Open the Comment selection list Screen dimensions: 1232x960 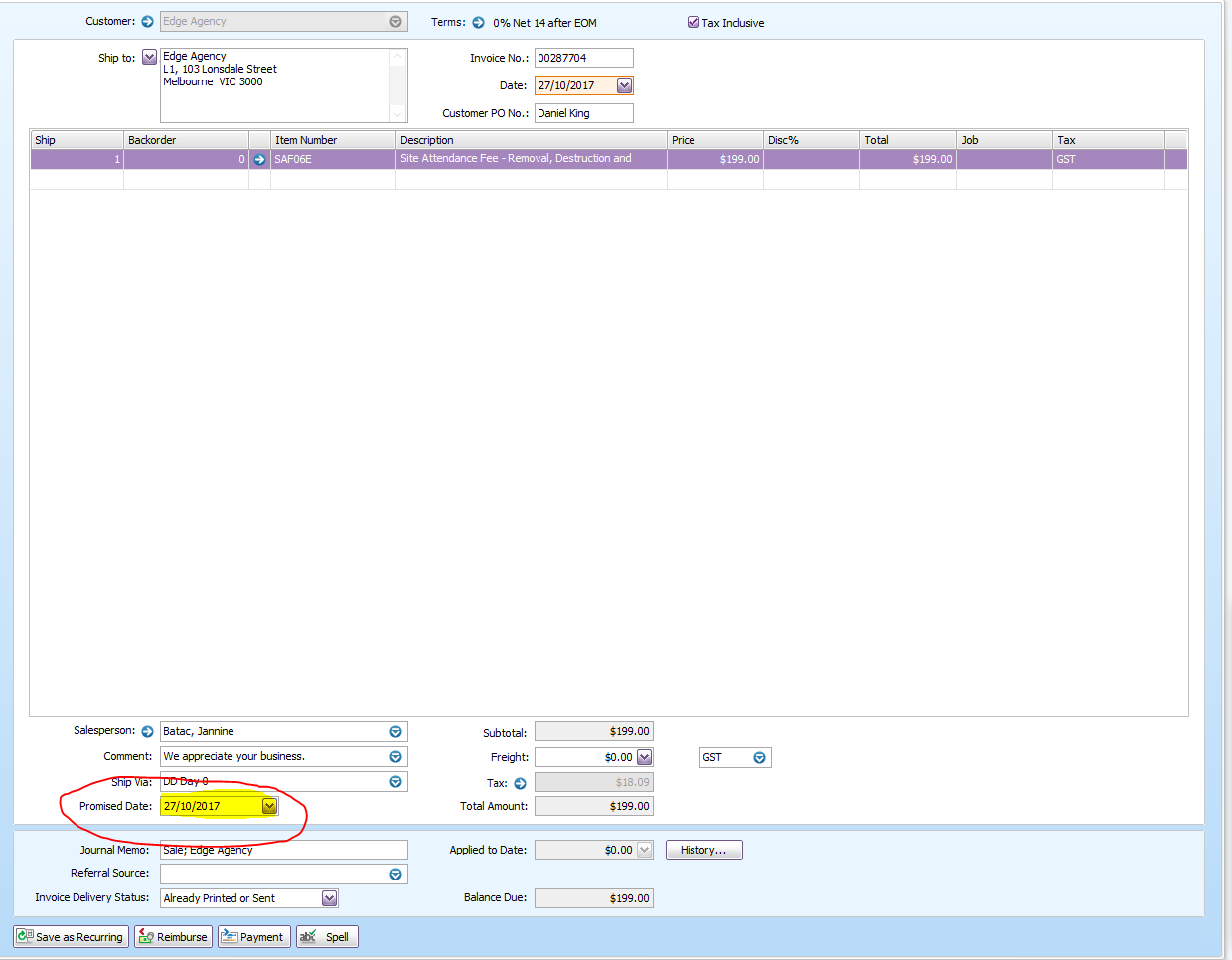(395, 756)
